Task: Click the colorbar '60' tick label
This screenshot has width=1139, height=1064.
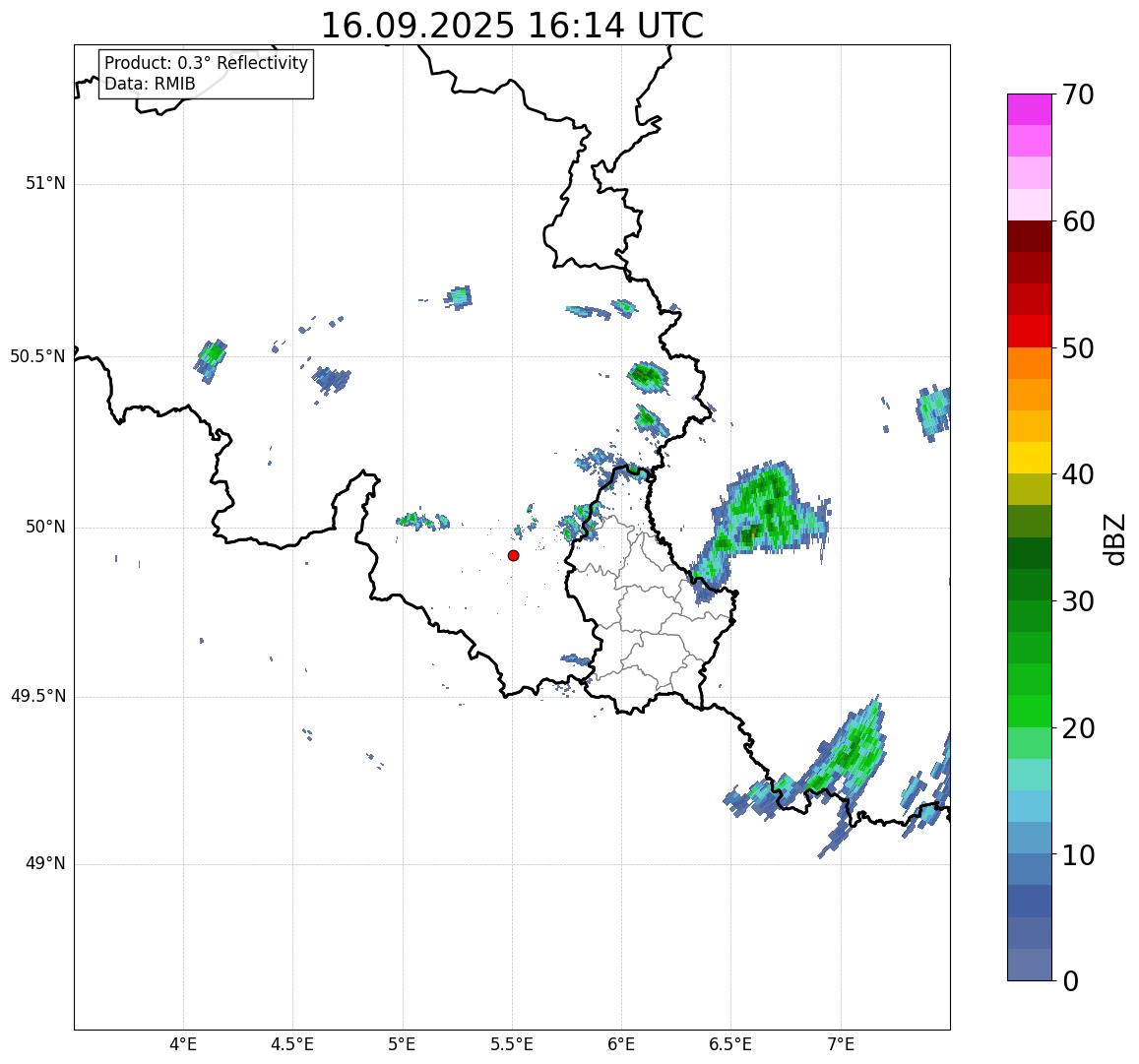Action: pyautogui.click(x=1078, y=221)
